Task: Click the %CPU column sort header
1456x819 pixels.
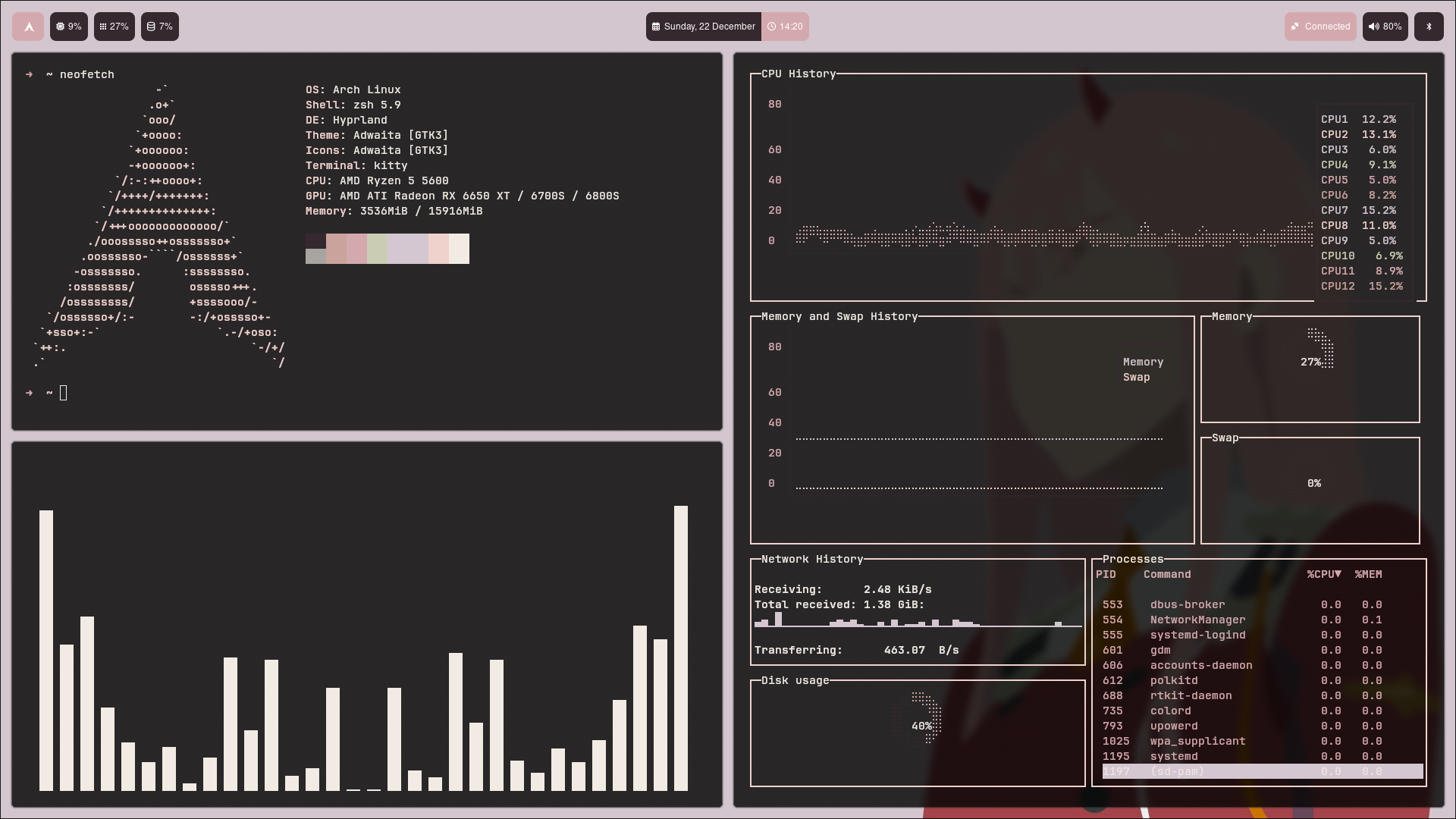Action: coord(1324,575)
